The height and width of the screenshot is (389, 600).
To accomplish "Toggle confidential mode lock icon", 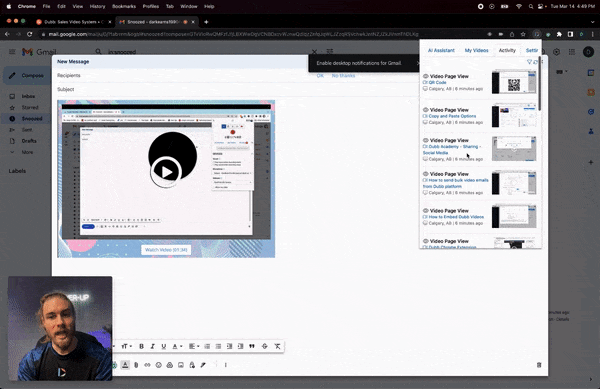I will 192,365.
